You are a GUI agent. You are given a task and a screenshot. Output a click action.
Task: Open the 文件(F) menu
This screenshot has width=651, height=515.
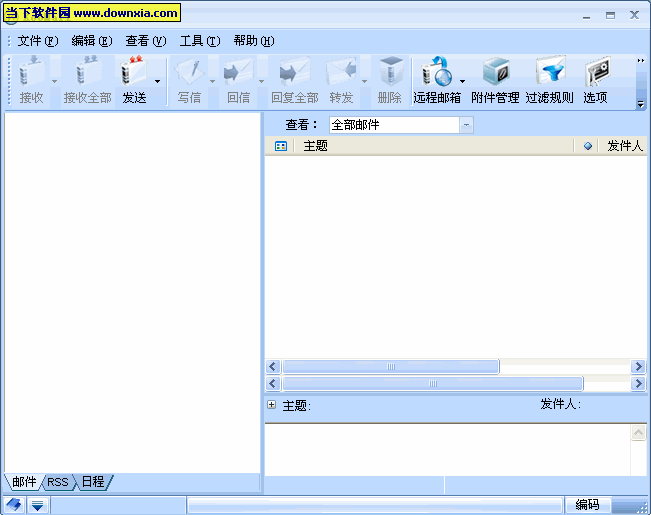click(x=37, y=41)
